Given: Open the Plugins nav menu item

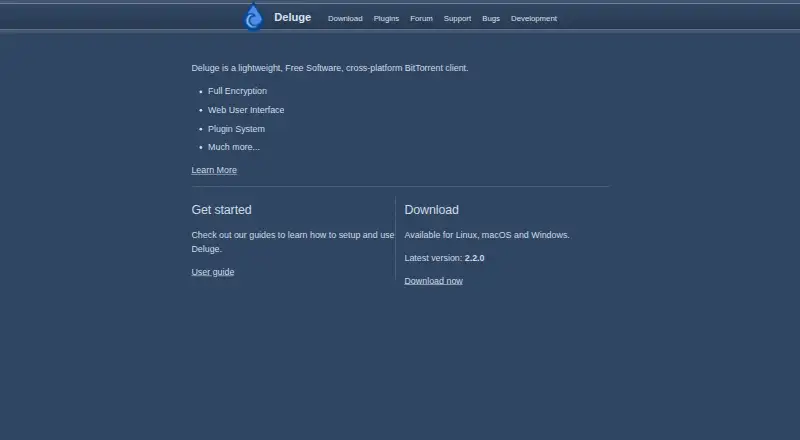Looking at the screenshot, I should pos(386,18).
